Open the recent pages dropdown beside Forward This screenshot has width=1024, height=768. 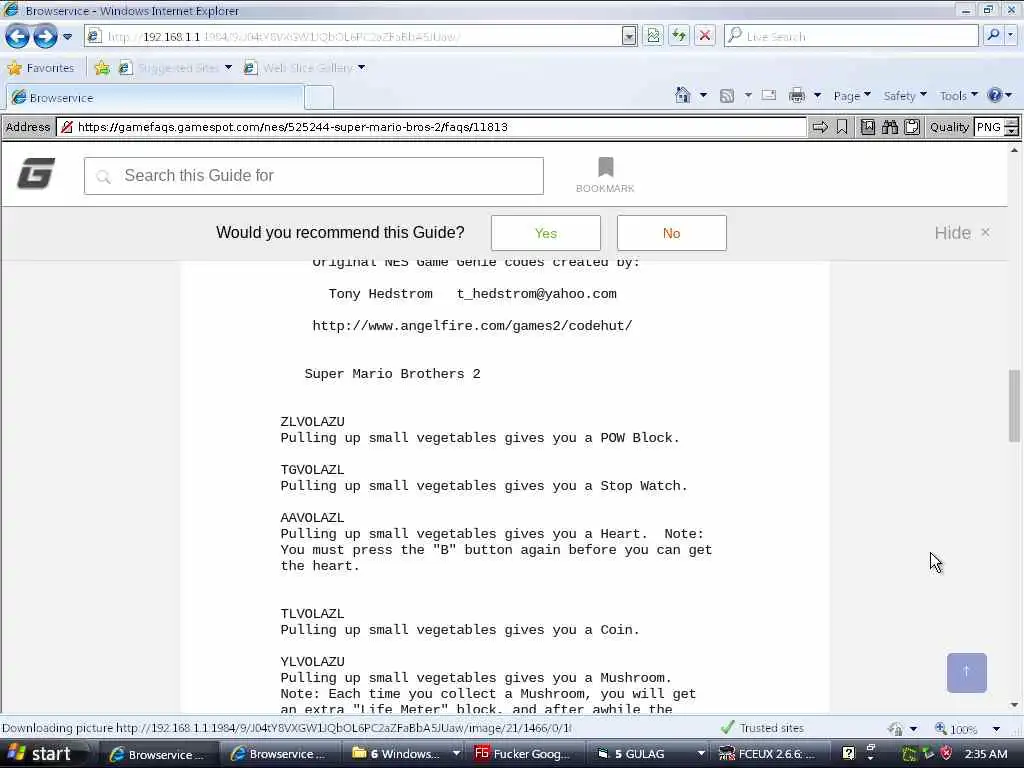click(x=67, y=37)
